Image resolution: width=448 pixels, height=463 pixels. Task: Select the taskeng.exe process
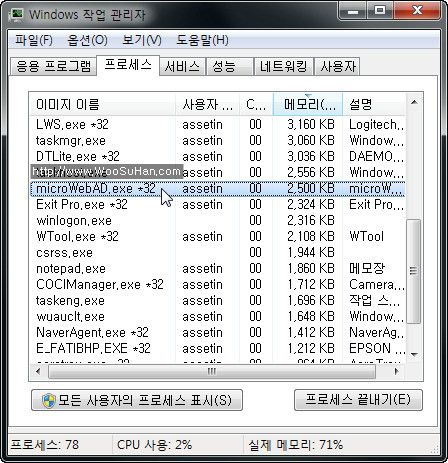pyautogui.click(x=218, y=300)
